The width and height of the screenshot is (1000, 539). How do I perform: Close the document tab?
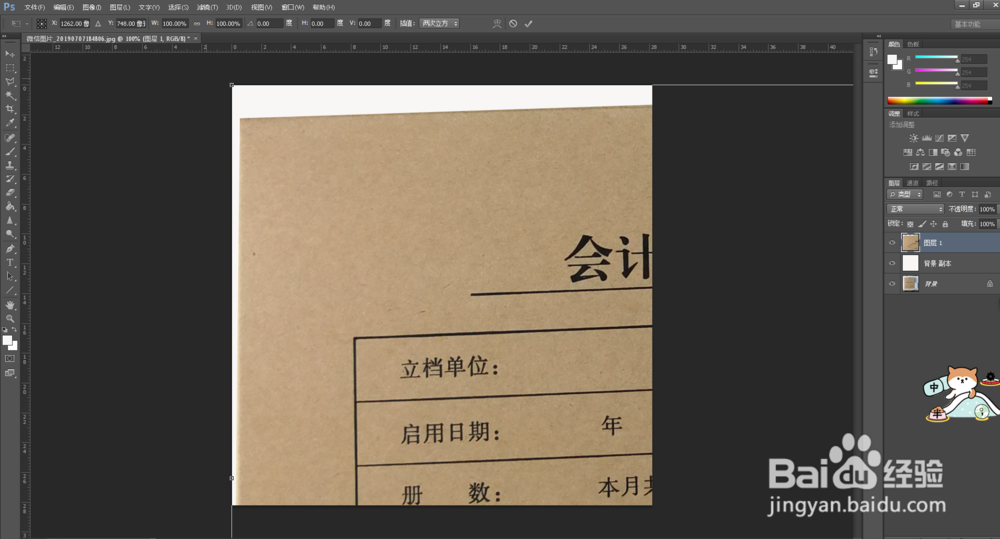pyautogui.click(x=196, y=39)
